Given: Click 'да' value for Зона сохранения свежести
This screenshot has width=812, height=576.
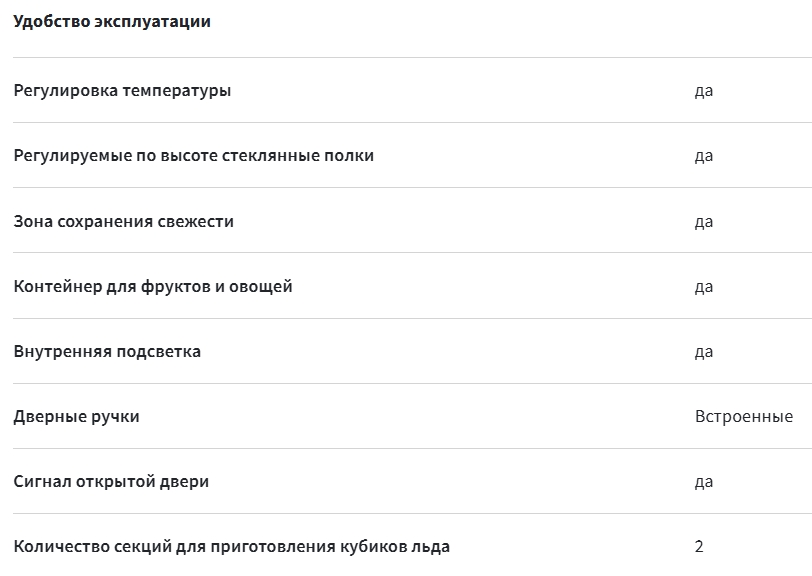Looking at the screenshot, I should tap(704, 222).
